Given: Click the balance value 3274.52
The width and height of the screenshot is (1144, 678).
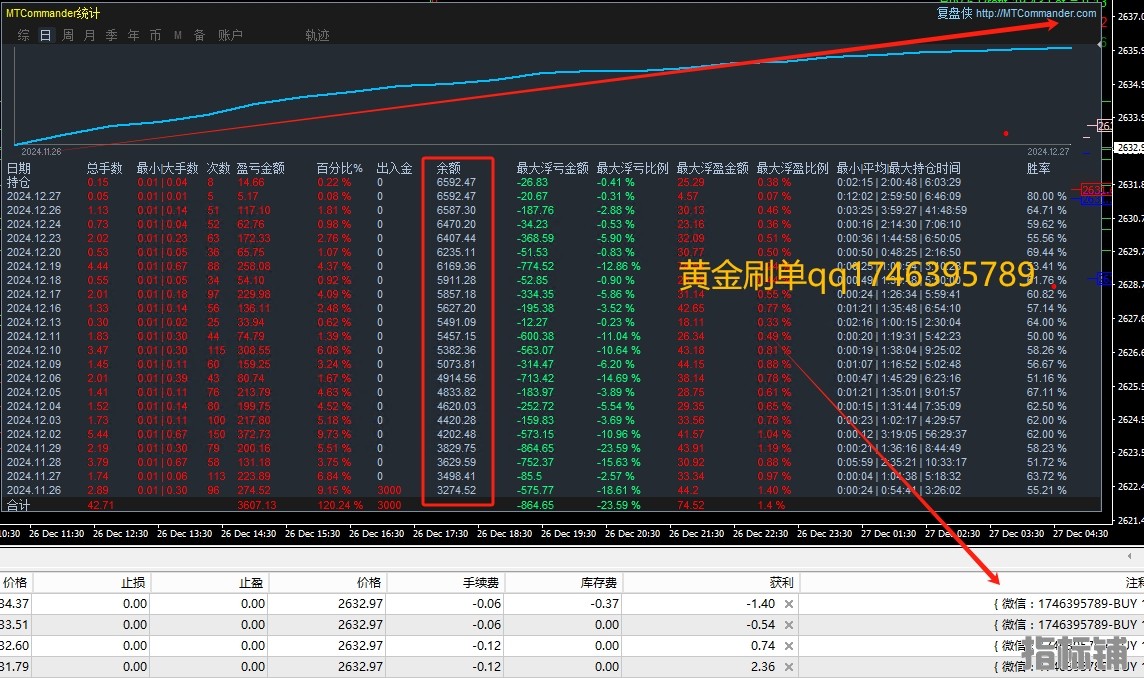Looking at the screenshot, I should (456, 490).
